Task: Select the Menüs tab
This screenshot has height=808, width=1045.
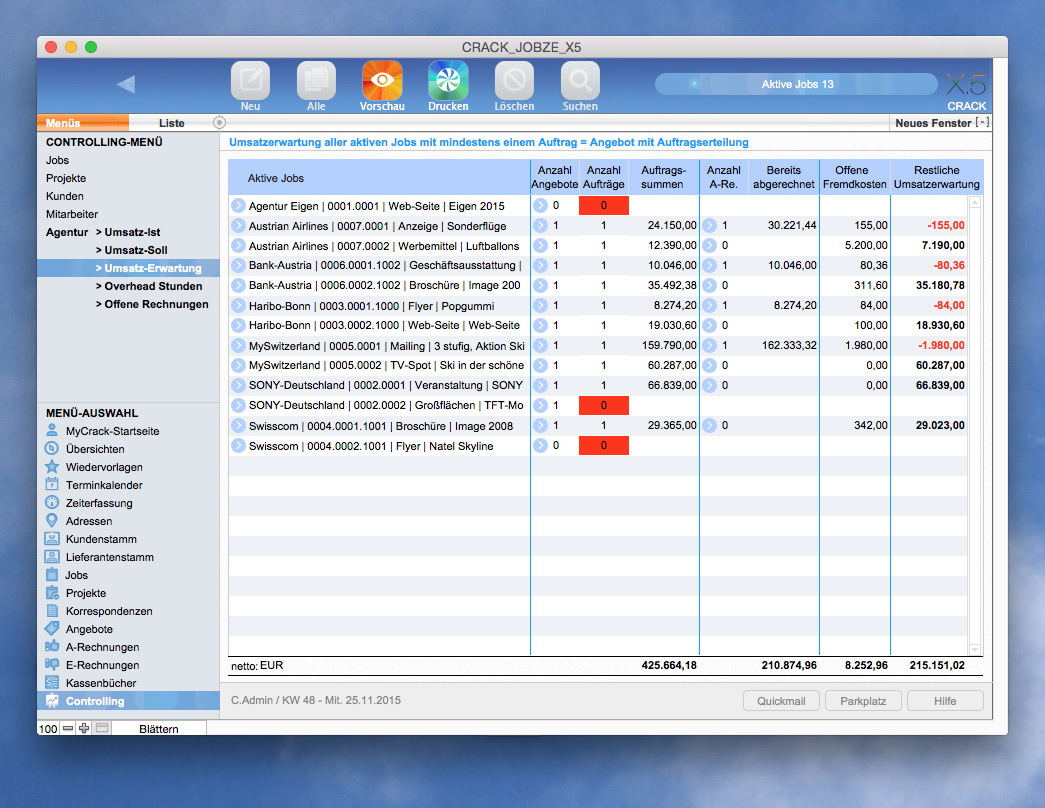Action: coord(62,122)
